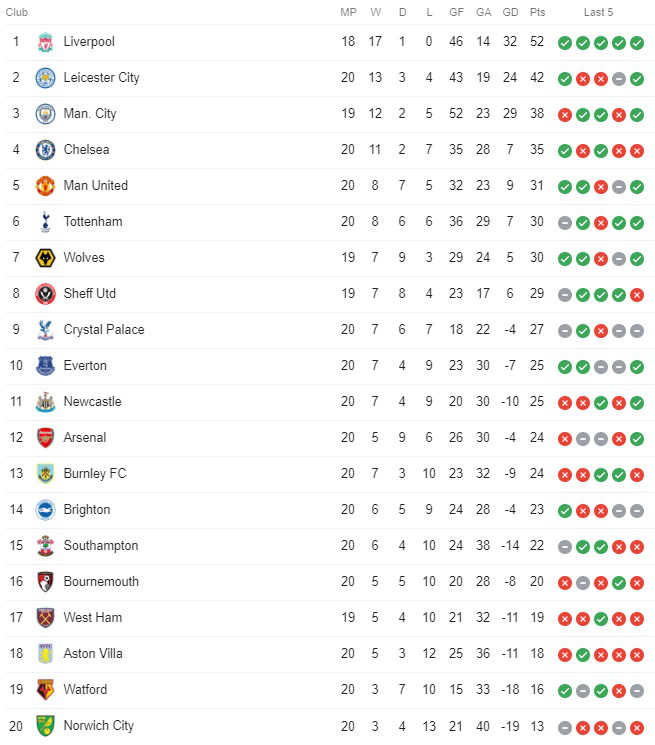Viewport: 655px width, 745px height.
Task: Click Crystal Palace's latest draw indicator
Action: [637, 331]
